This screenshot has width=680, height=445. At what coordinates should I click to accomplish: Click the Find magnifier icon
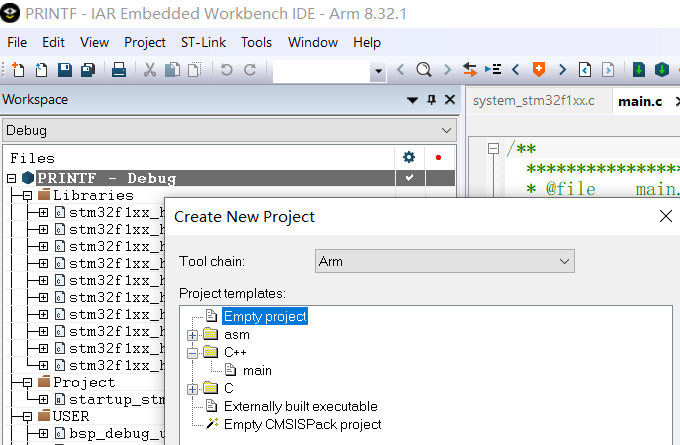[x=424, y=69]
